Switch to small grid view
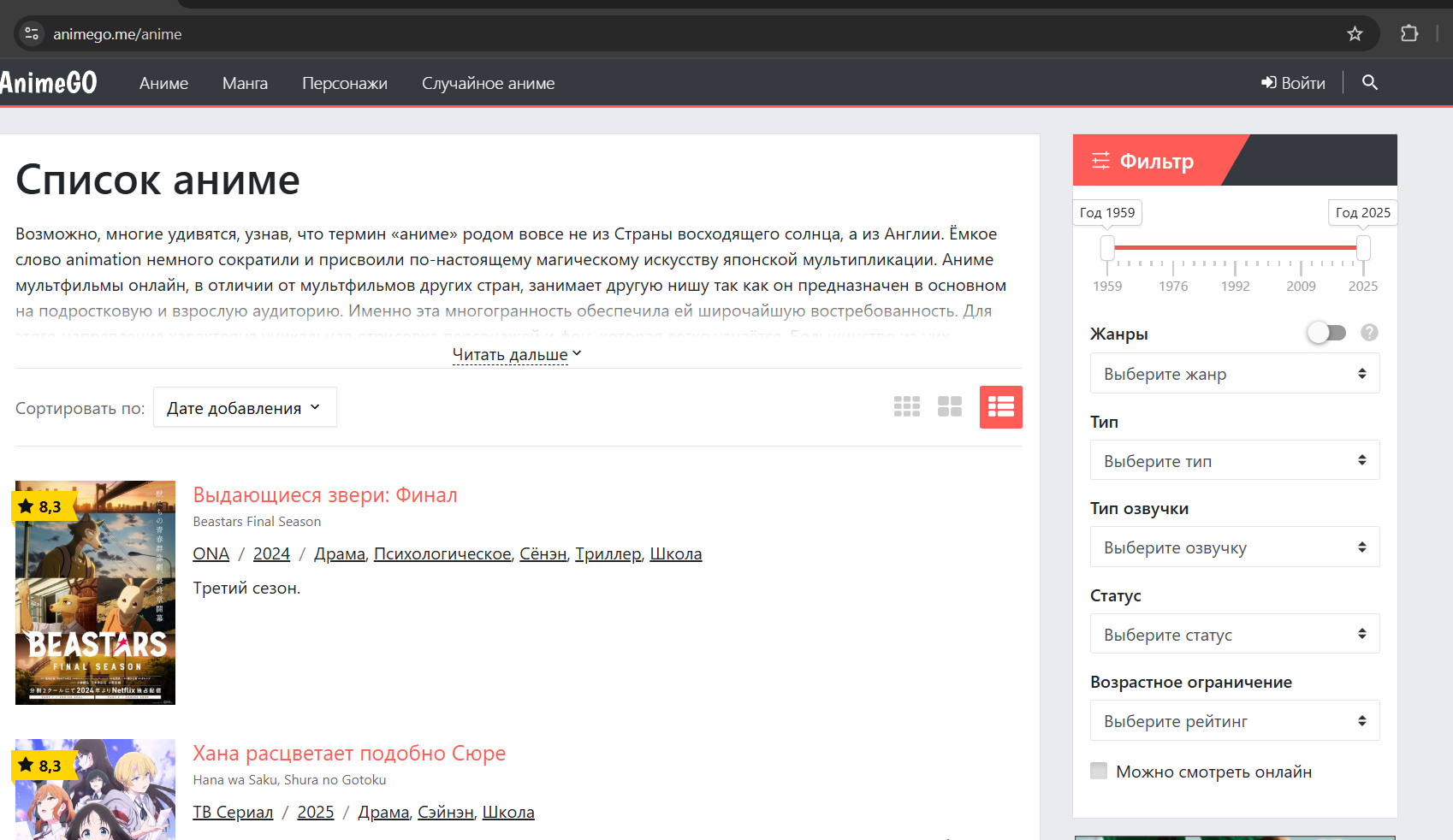 [x=907, y=406]
